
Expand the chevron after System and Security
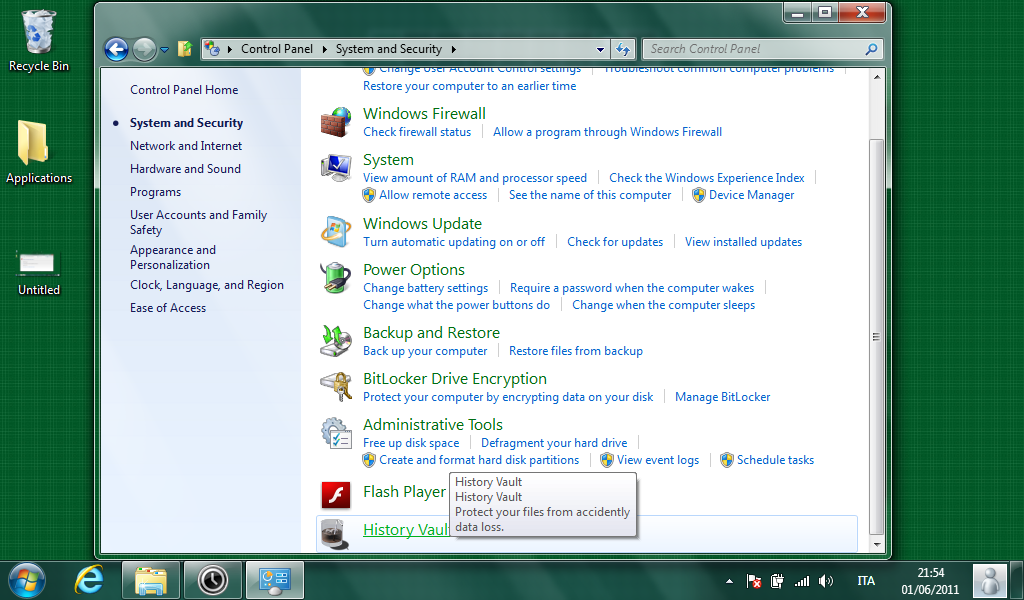454,50
